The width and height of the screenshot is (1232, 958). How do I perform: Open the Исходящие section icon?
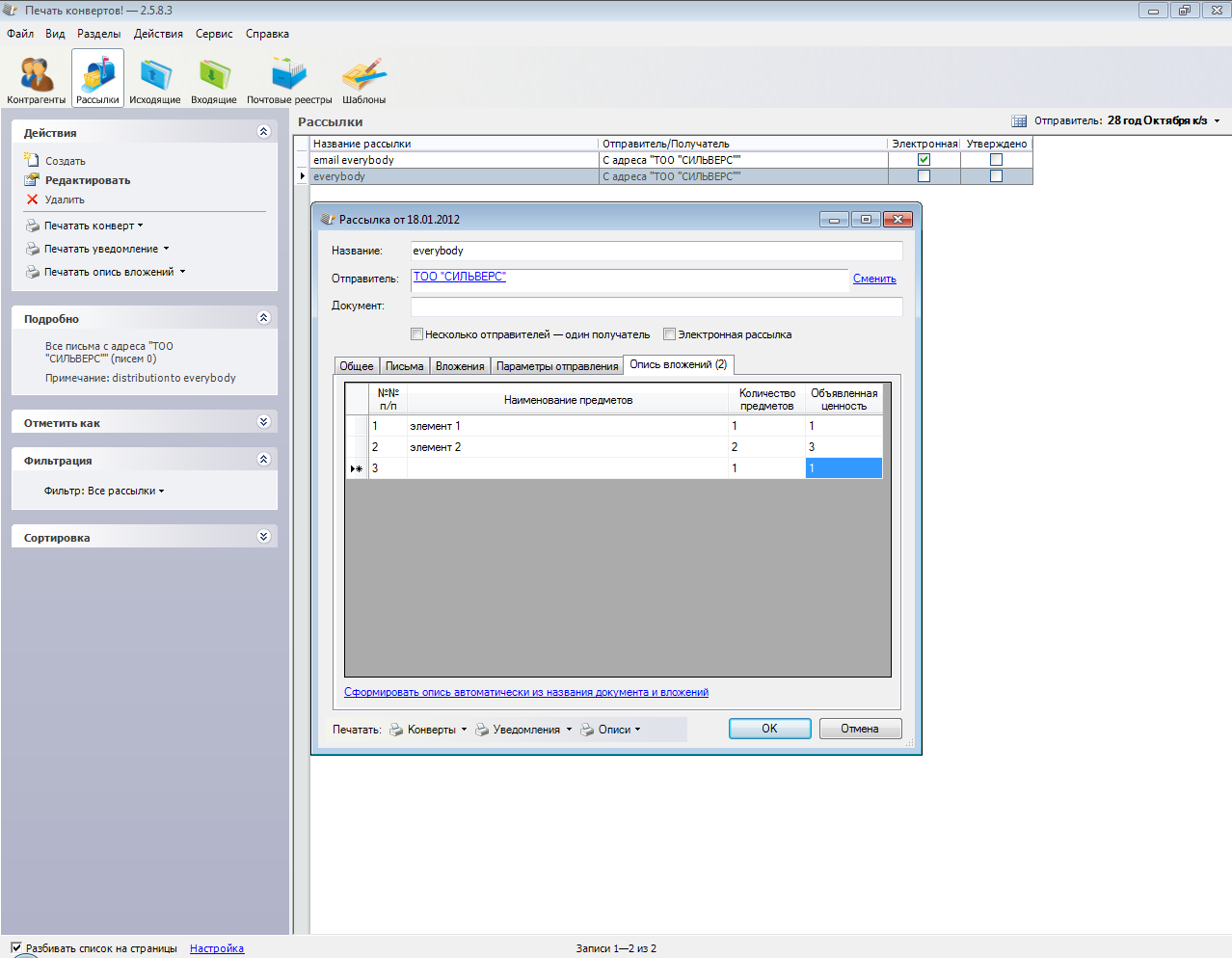click(x=154, y=75)
